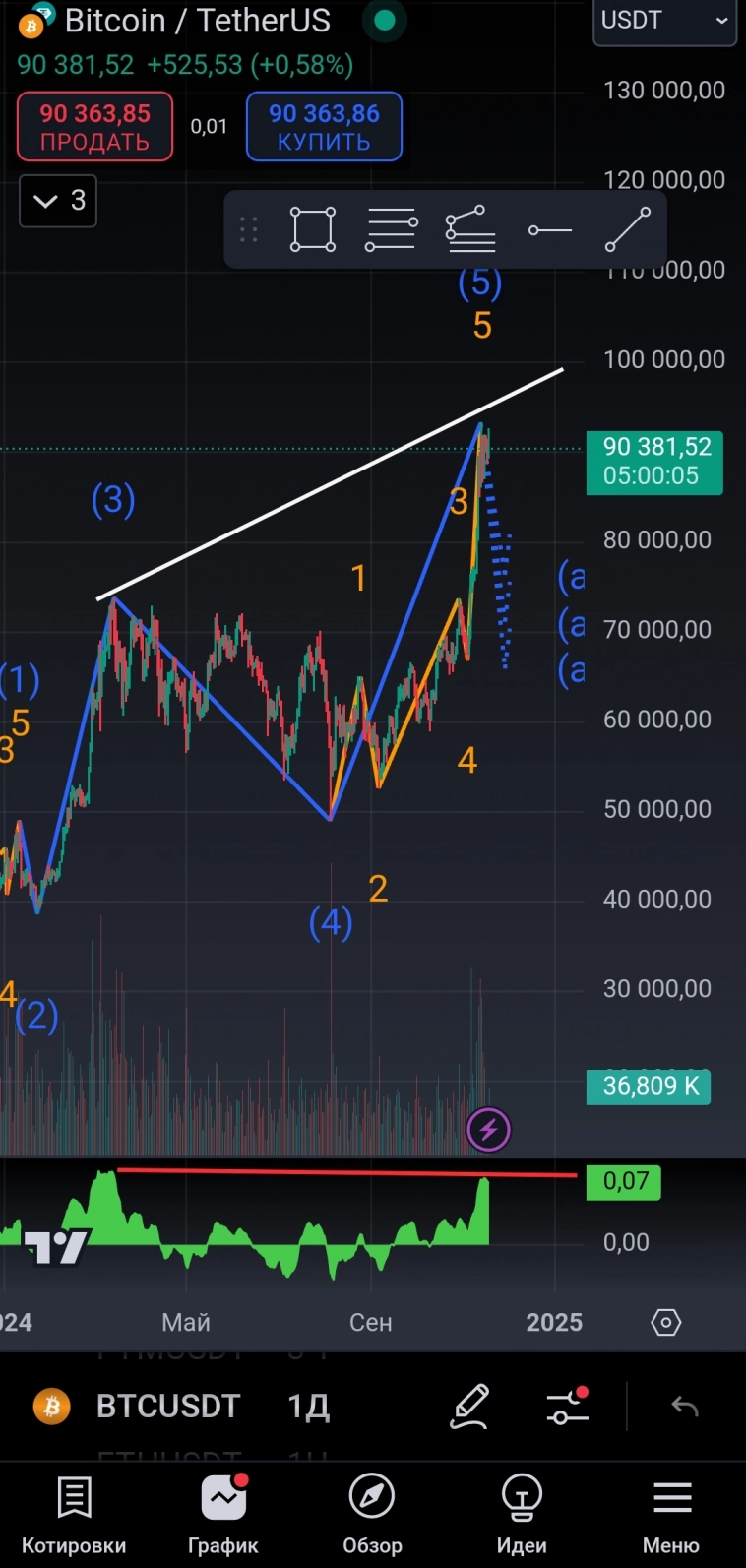Tap the +525,53 (+0,58%) change value
The image size is (746, 1568).
point(250,65)
